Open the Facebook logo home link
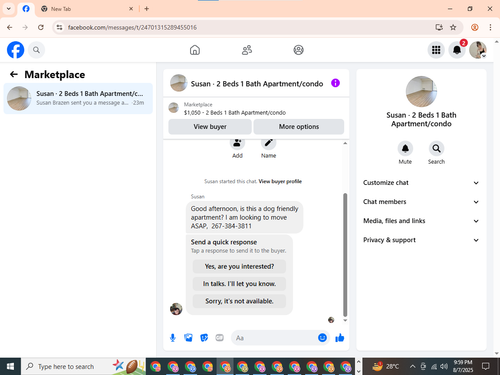 click(15, 50)
